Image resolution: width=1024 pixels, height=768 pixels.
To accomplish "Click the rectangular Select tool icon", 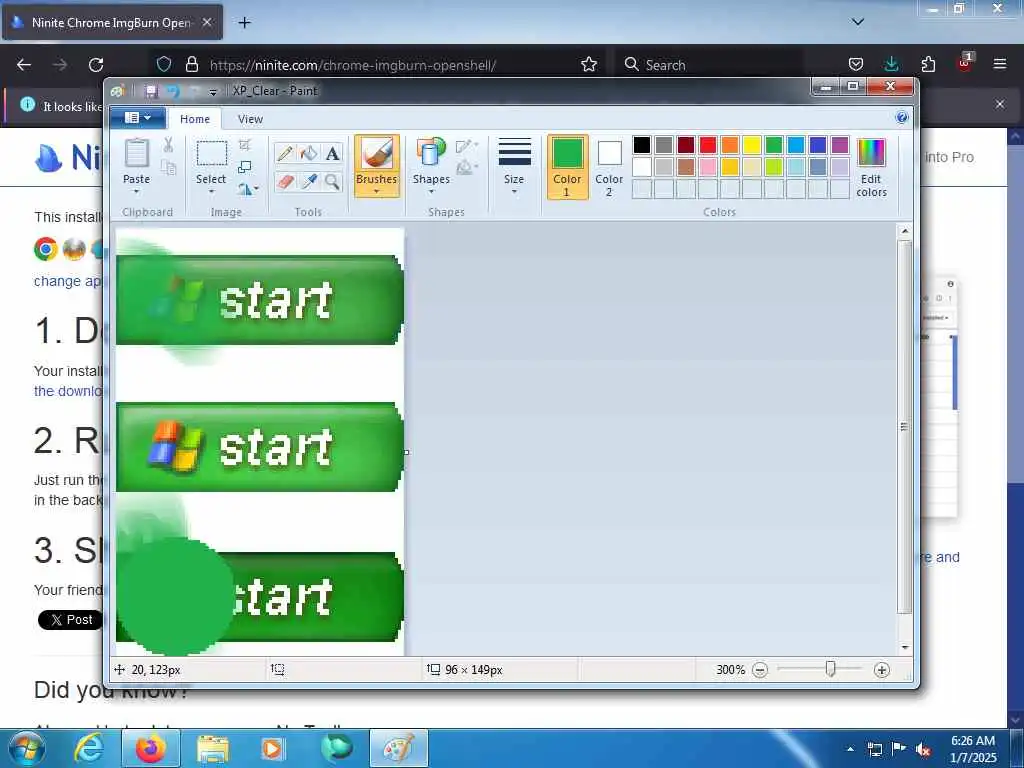I will [212, 154].
